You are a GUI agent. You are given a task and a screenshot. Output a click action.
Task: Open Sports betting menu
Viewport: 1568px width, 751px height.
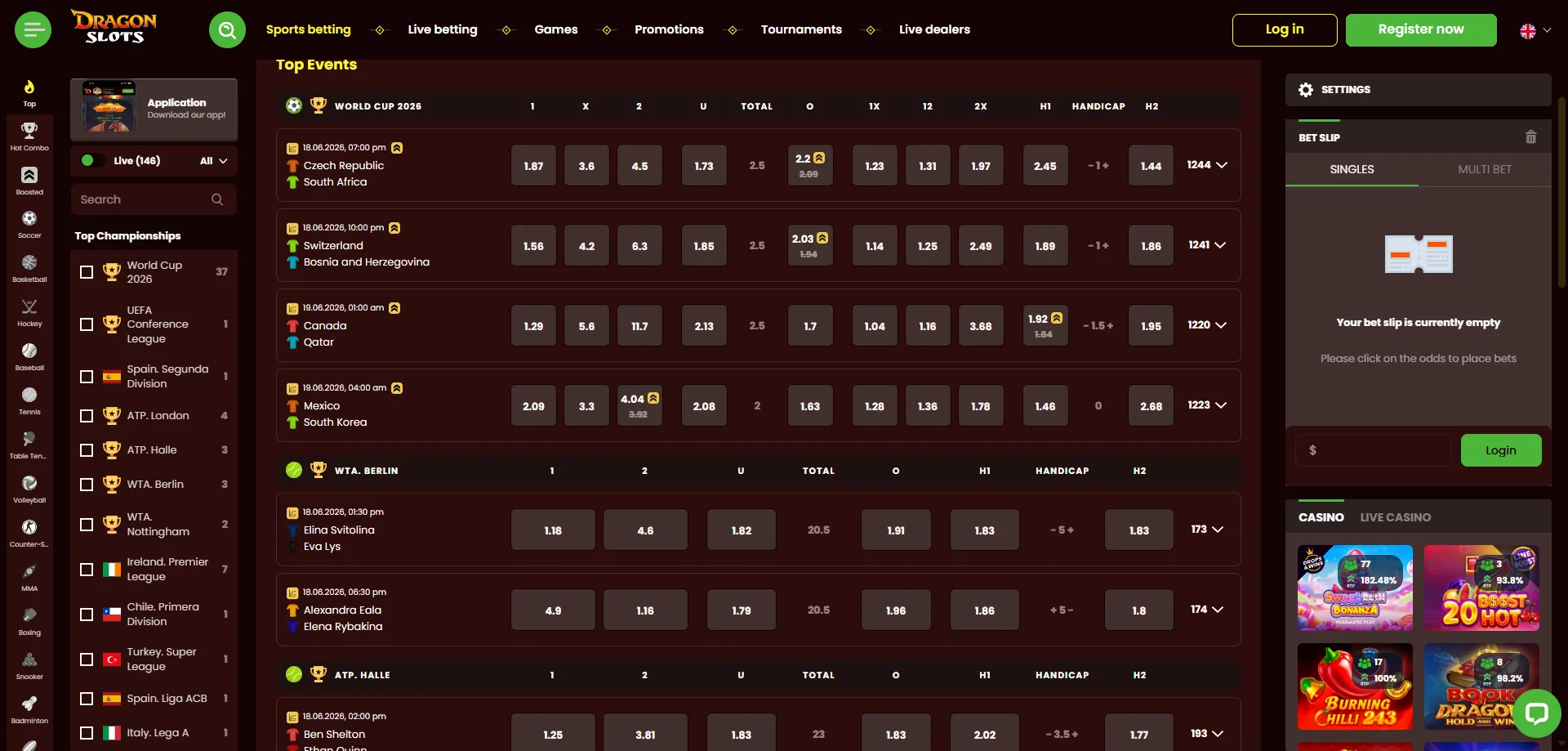click(x=308, y=29)
